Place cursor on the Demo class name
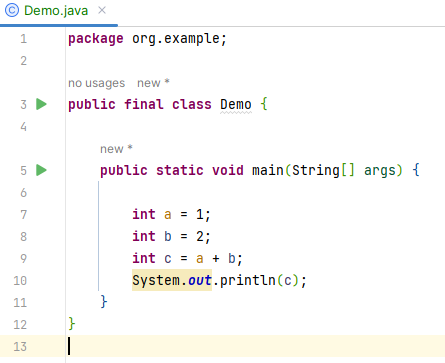445x363 pixels. tap(236, 104)
